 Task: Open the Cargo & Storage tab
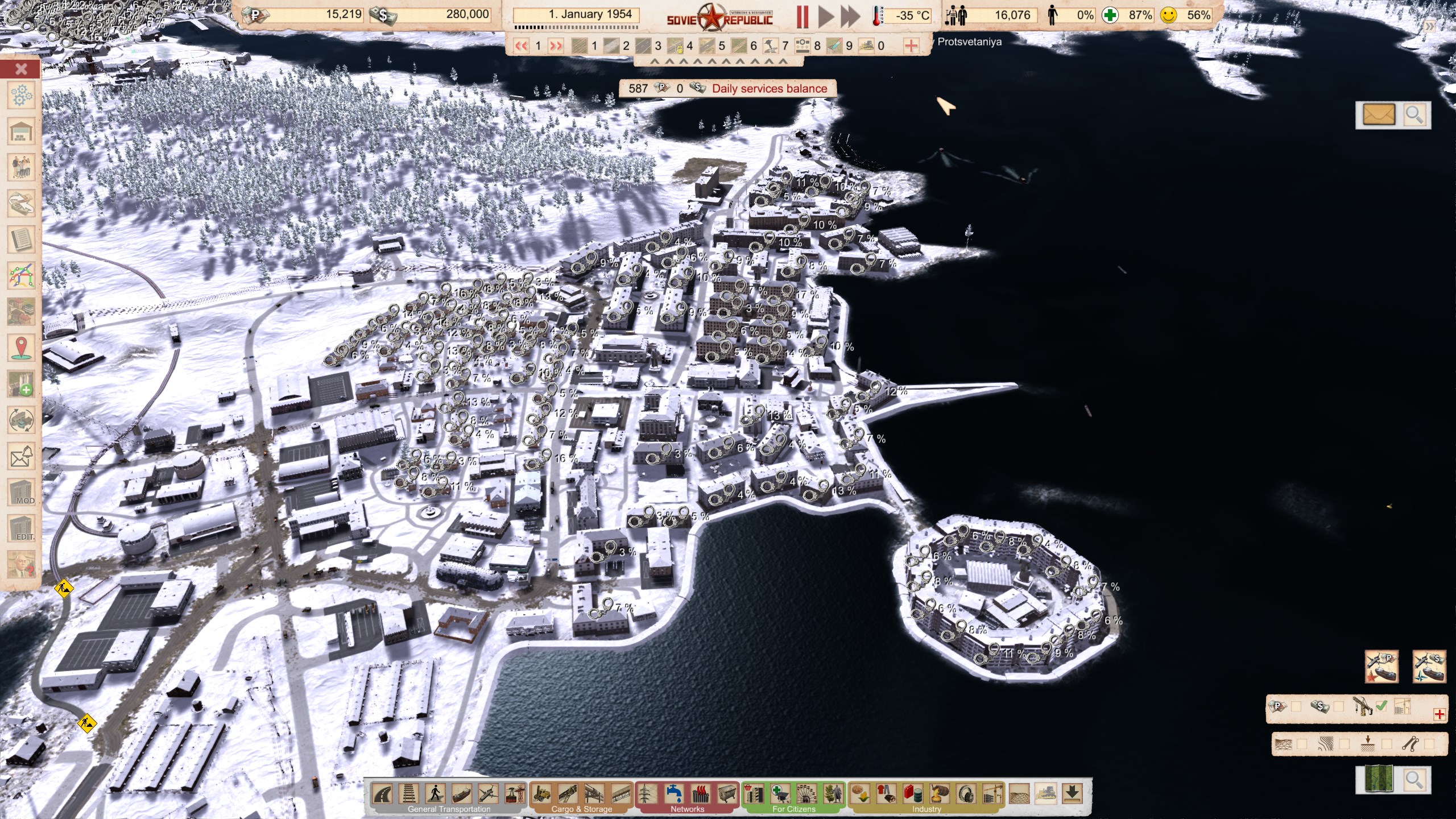[x=581, y=809]
